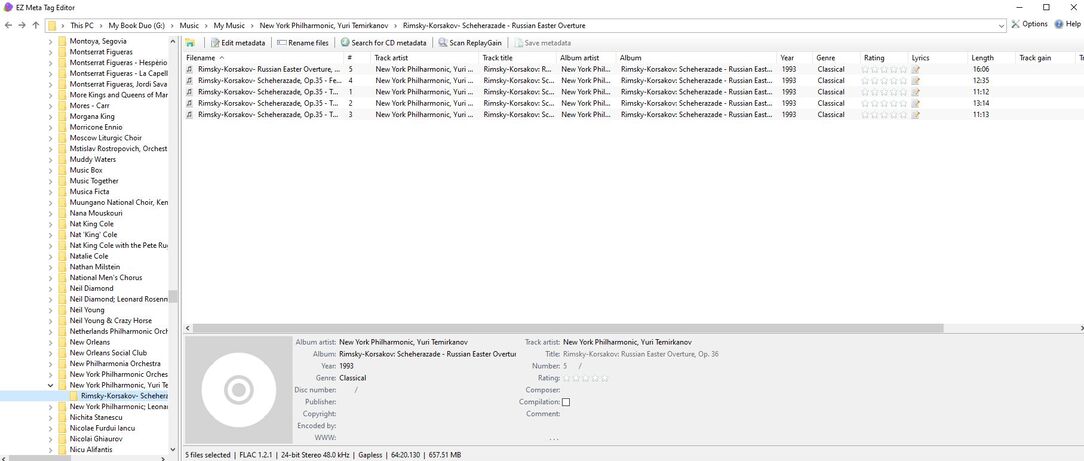Collapse the New York Philharmonic, Yuri Temirkanov folder
This screenshot has height=461, width=1084.
[x=50, y=385]
